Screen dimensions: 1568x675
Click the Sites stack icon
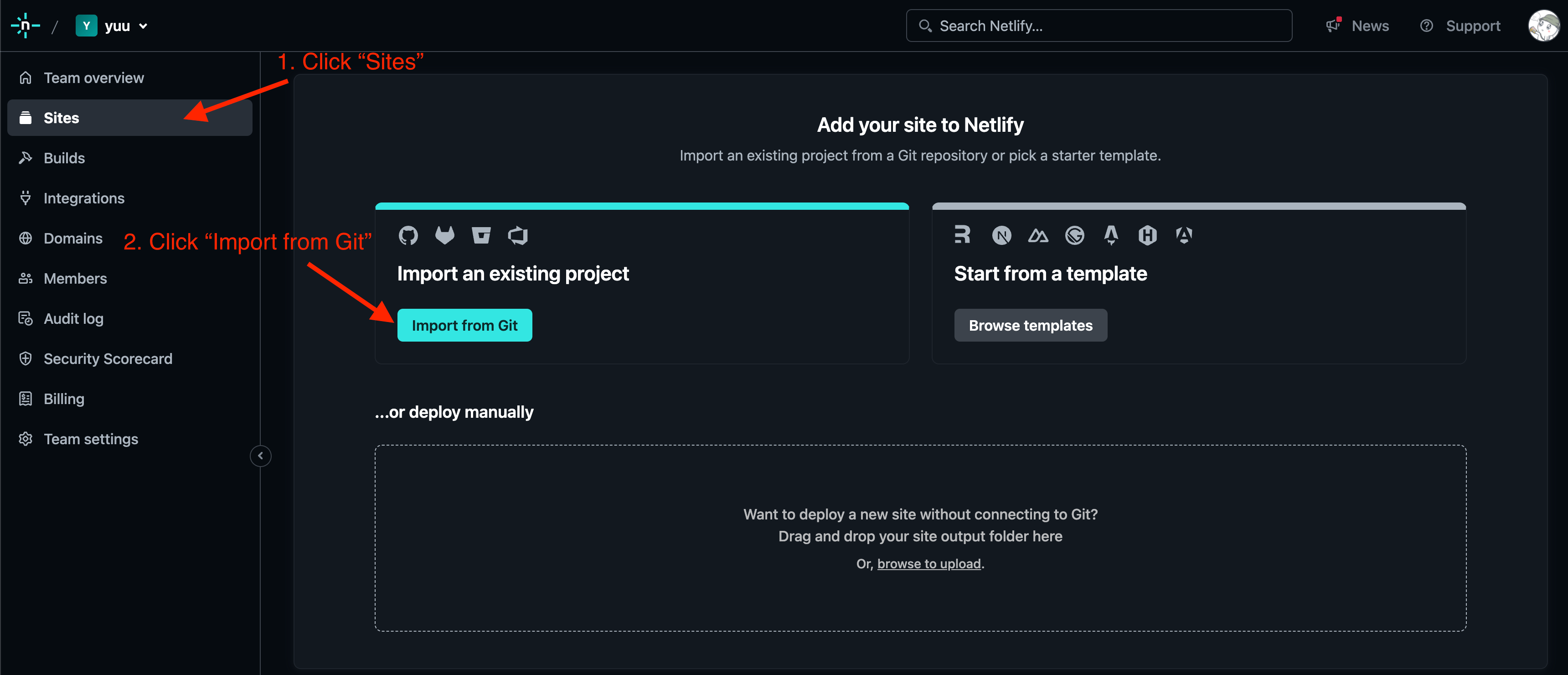click(x=26, y=118)
